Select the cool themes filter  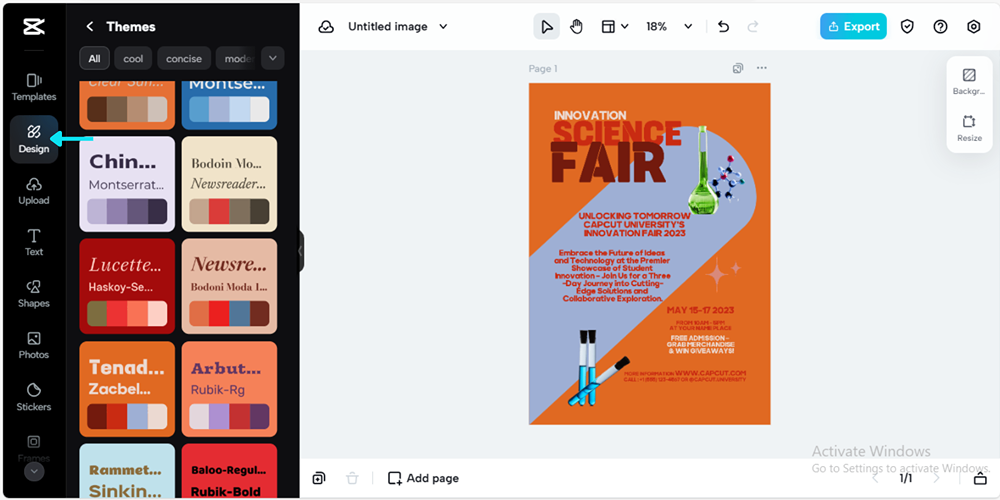133,59
